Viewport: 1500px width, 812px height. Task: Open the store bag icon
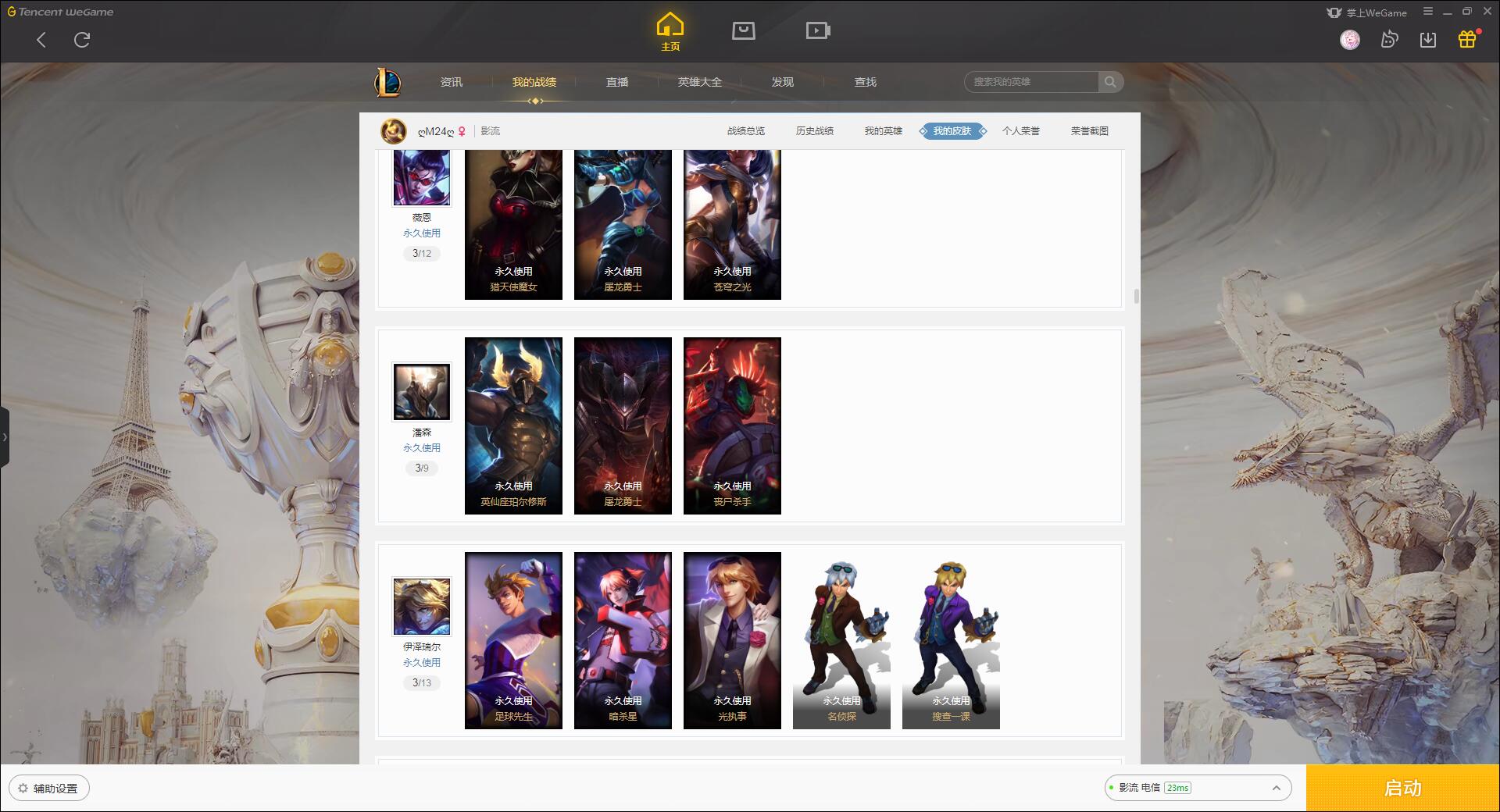point(744,30)
